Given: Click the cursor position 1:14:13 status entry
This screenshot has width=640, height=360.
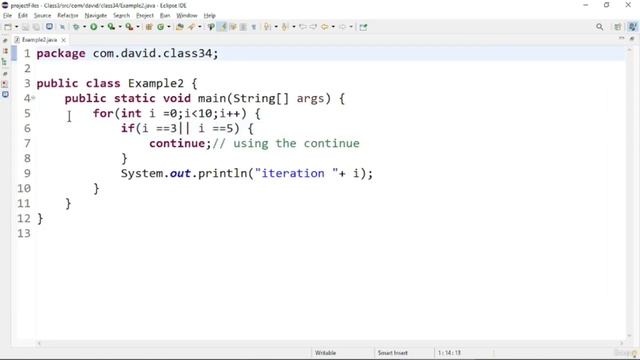Looking at the screenshot, I should point(449,353).
